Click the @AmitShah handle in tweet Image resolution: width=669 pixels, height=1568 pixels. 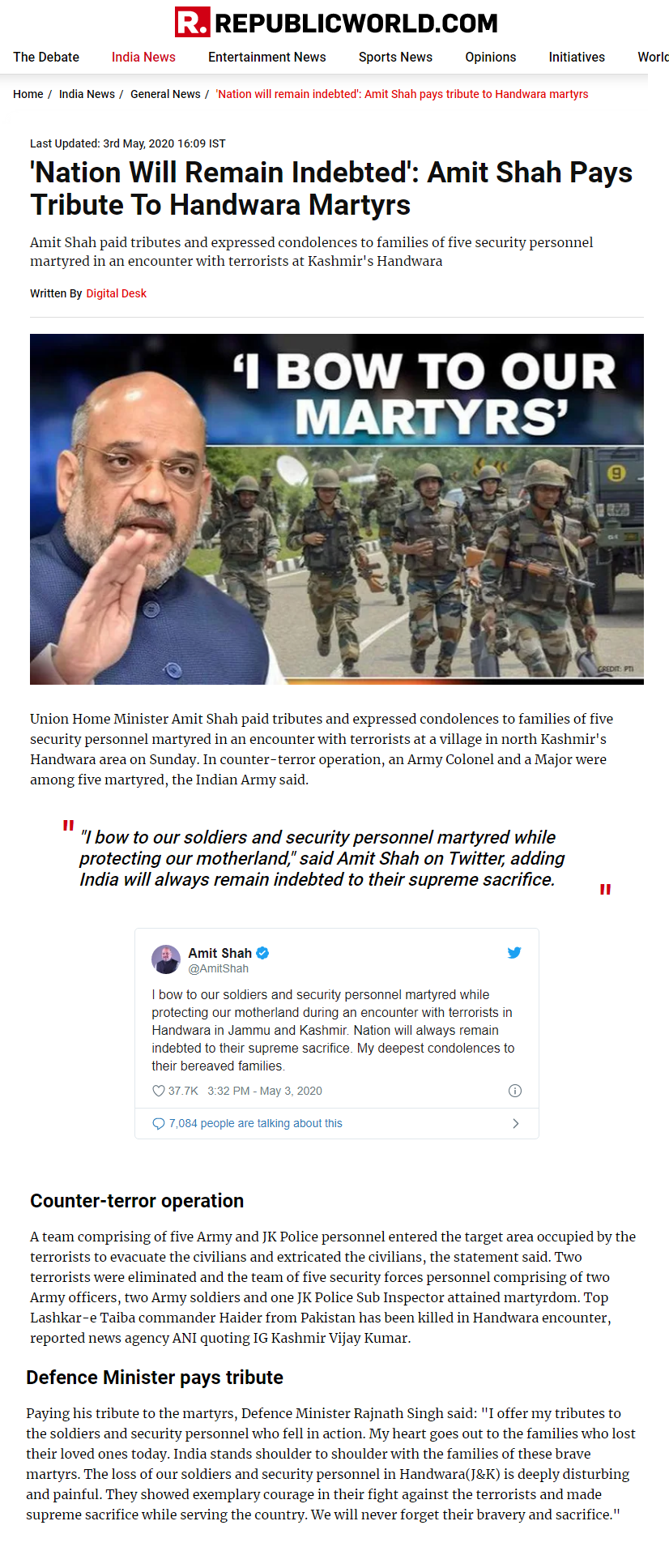tap(219, 968)
